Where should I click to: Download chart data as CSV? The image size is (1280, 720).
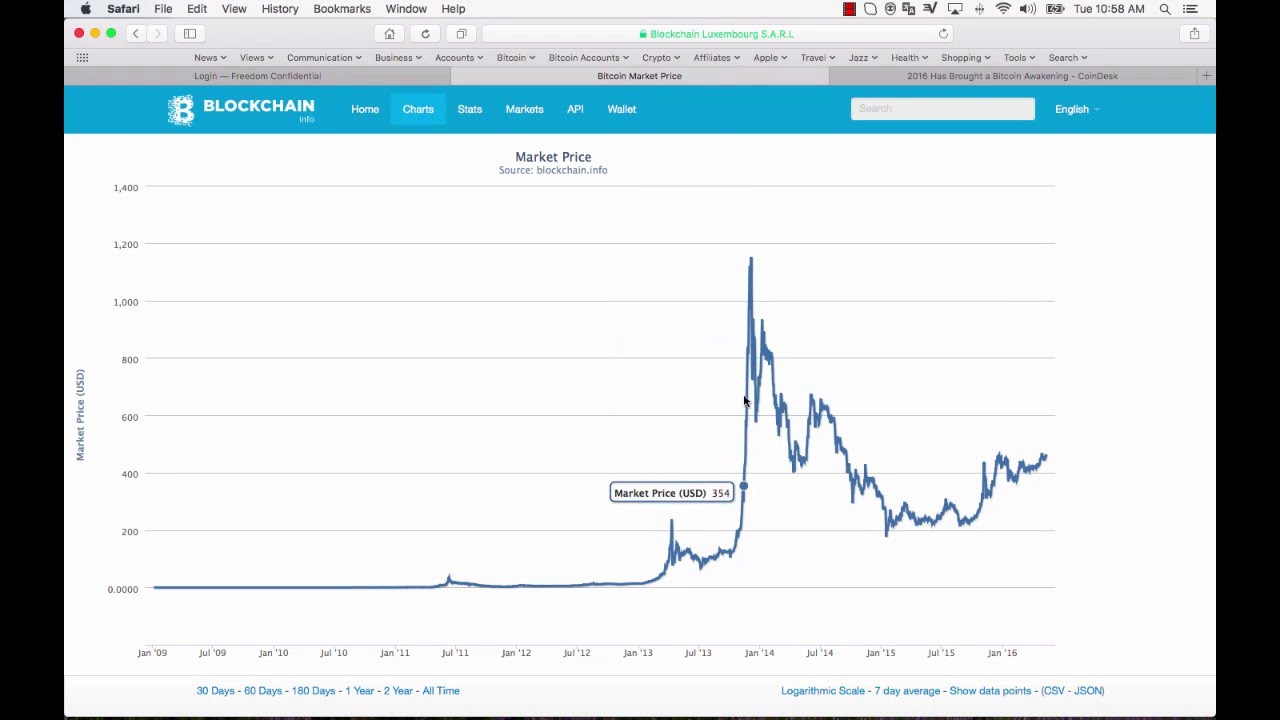coord(1054,691)
